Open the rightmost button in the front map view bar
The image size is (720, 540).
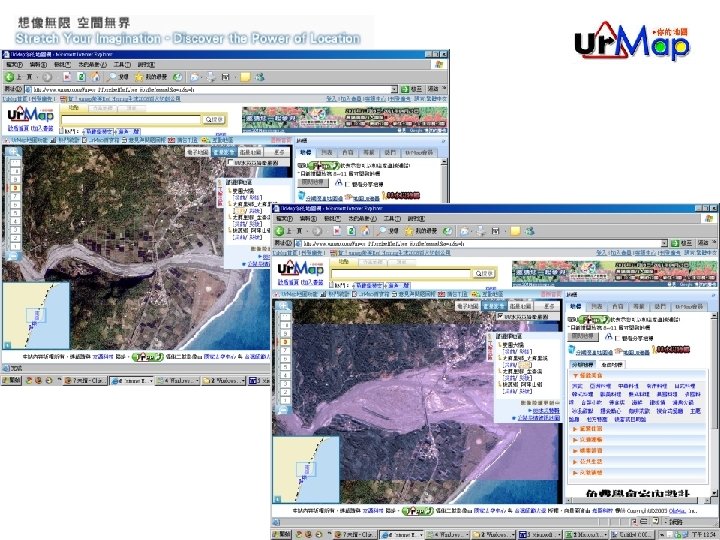tap(549, 306)
